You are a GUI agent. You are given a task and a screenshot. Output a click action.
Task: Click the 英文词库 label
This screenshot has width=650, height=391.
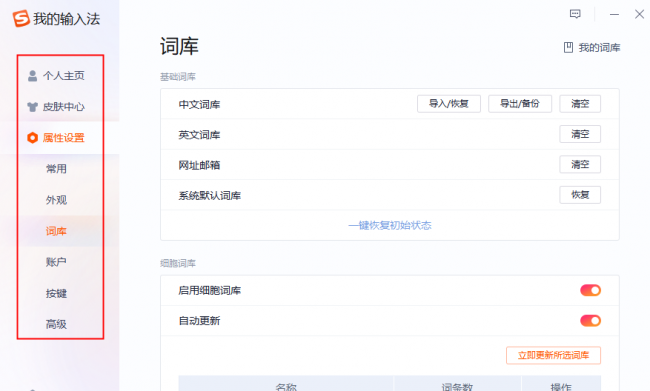point(199,135)
